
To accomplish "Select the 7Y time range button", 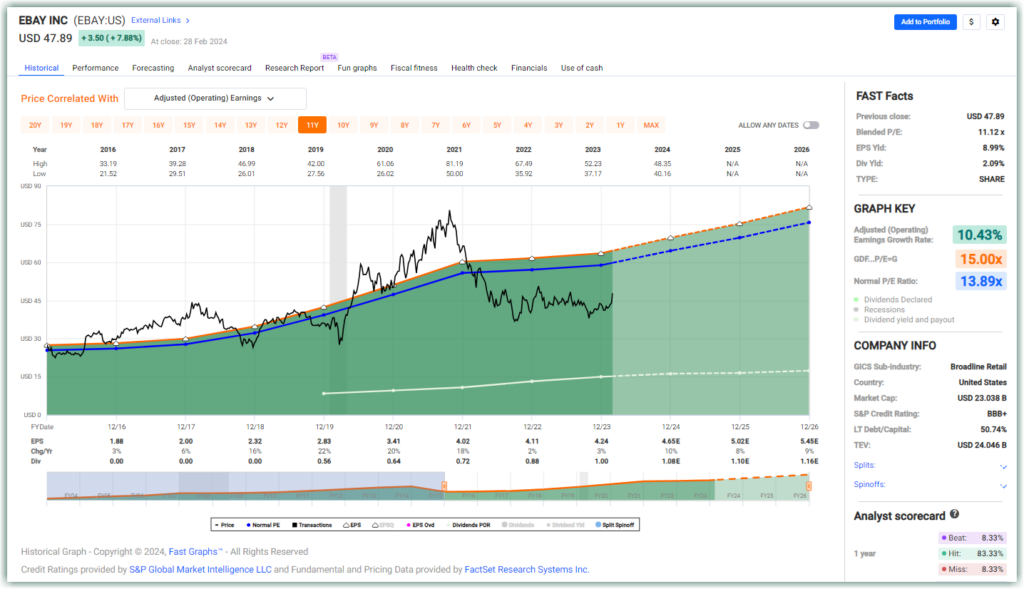I will click(436, 125).
